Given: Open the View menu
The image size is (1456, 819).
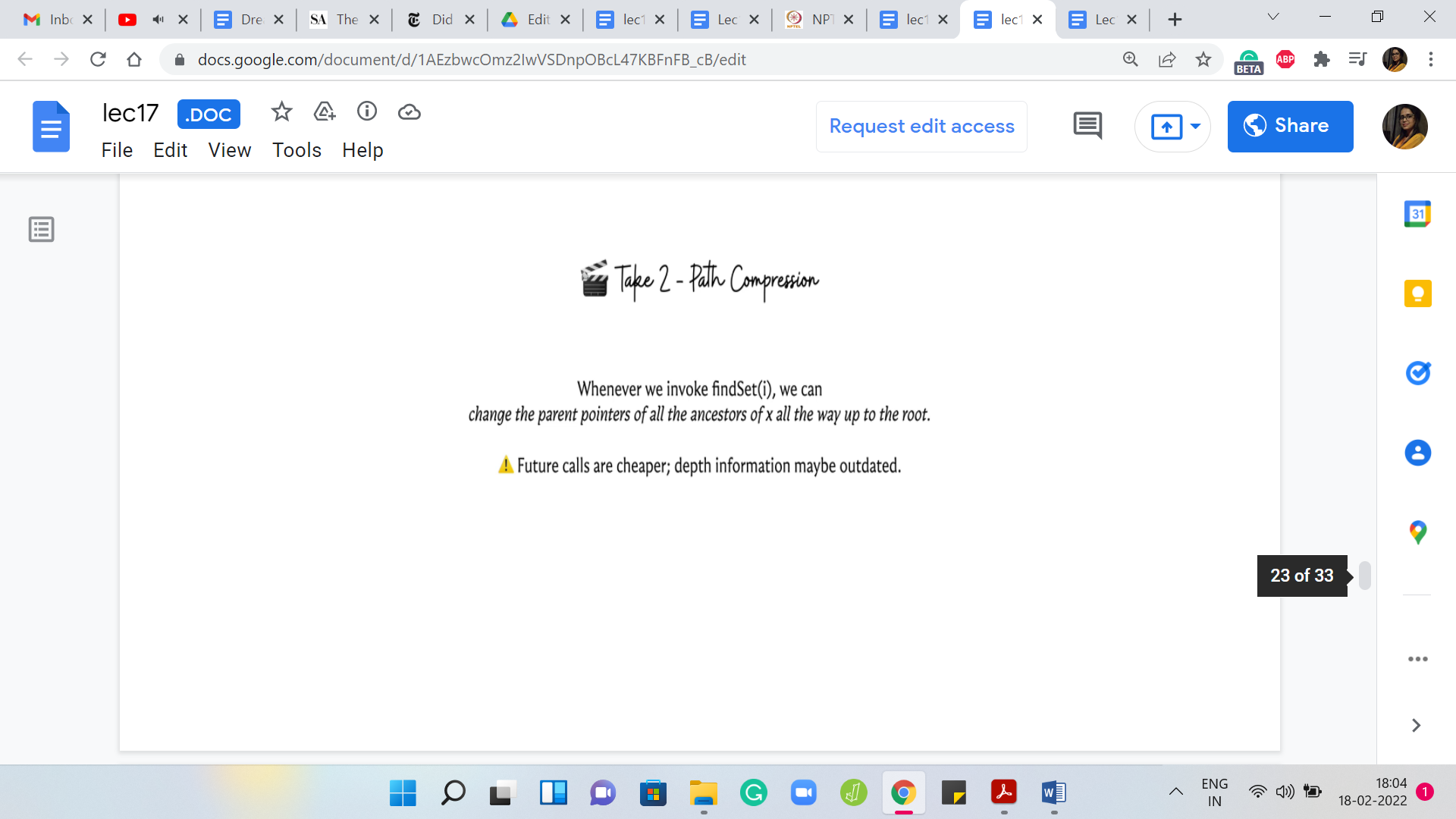Looking at the screenshot, I should tap(229, 150).
